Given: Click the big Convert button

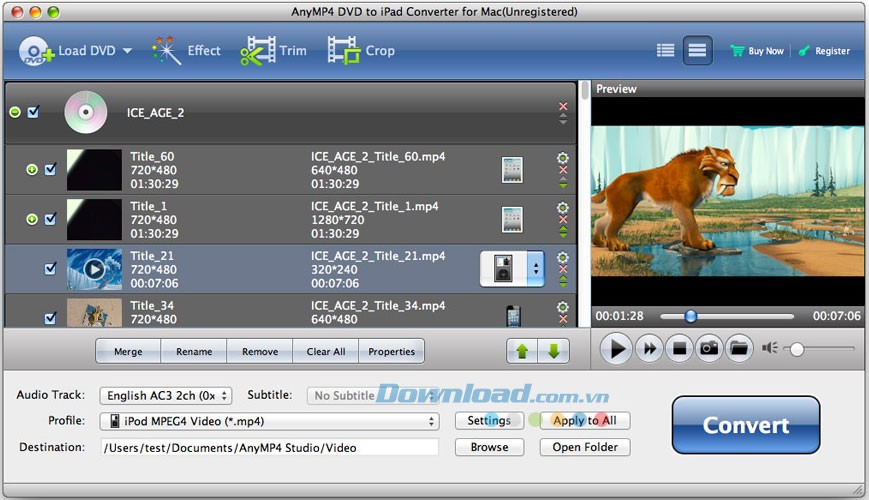Looking at the screenshot, I should (x=746, y=425).
